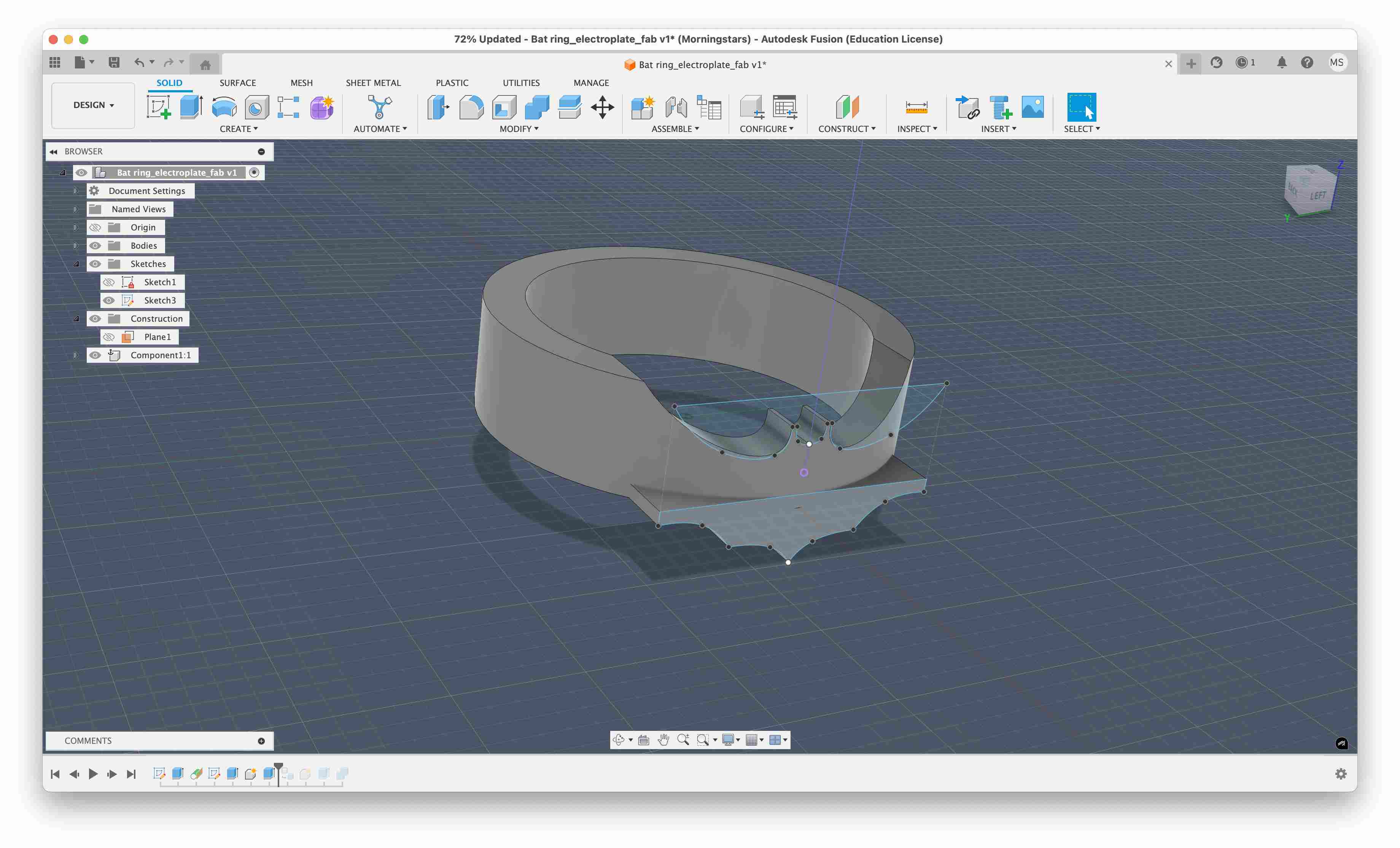The image size is (1400, 848).
Task: Expand the Component1:1 node
Action: pyautogui.click(x=75, y=355)
